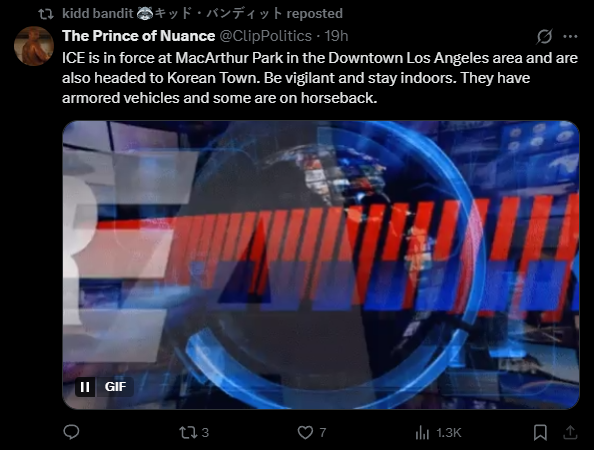Open The Prince of Nuance display name
Viewport: 594px width, 450px height.
[139, 36]
